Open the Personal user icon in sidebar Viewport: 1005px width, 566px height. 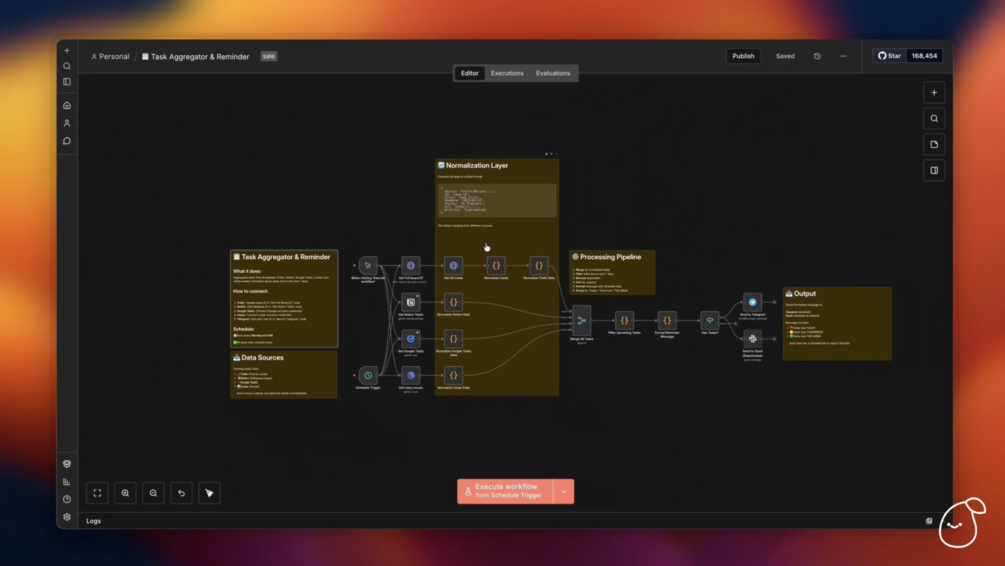pyautogui.click(x=67, y=123)
